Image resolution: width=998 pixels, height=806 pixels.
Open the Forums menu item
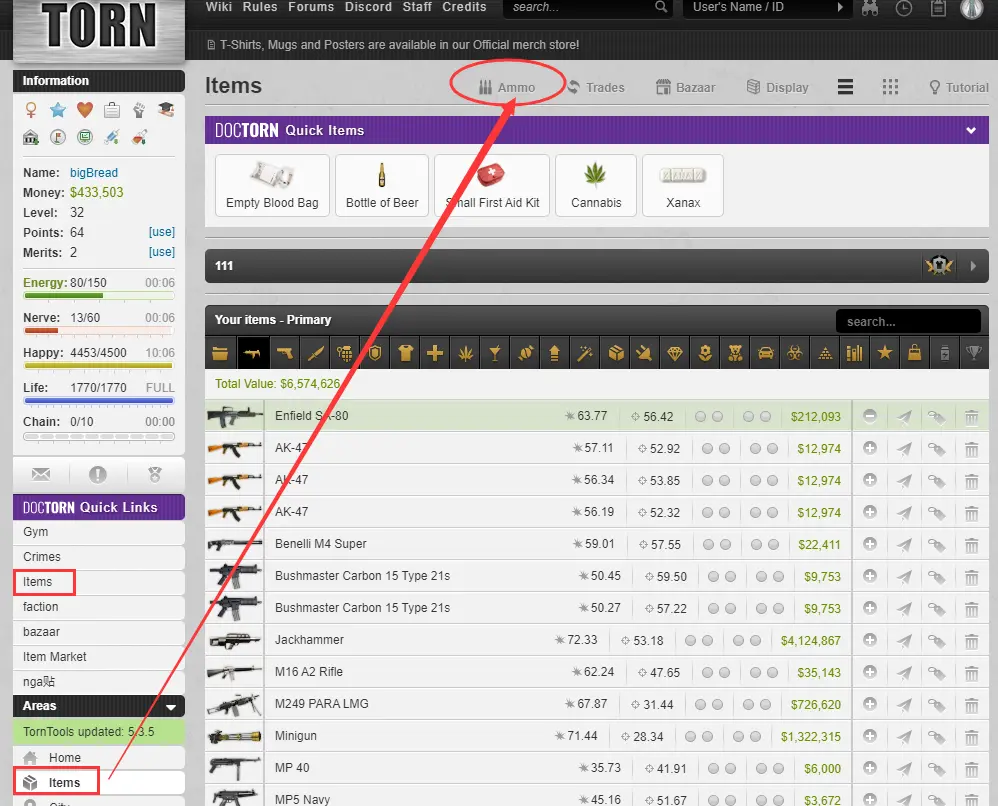(311, 7)
